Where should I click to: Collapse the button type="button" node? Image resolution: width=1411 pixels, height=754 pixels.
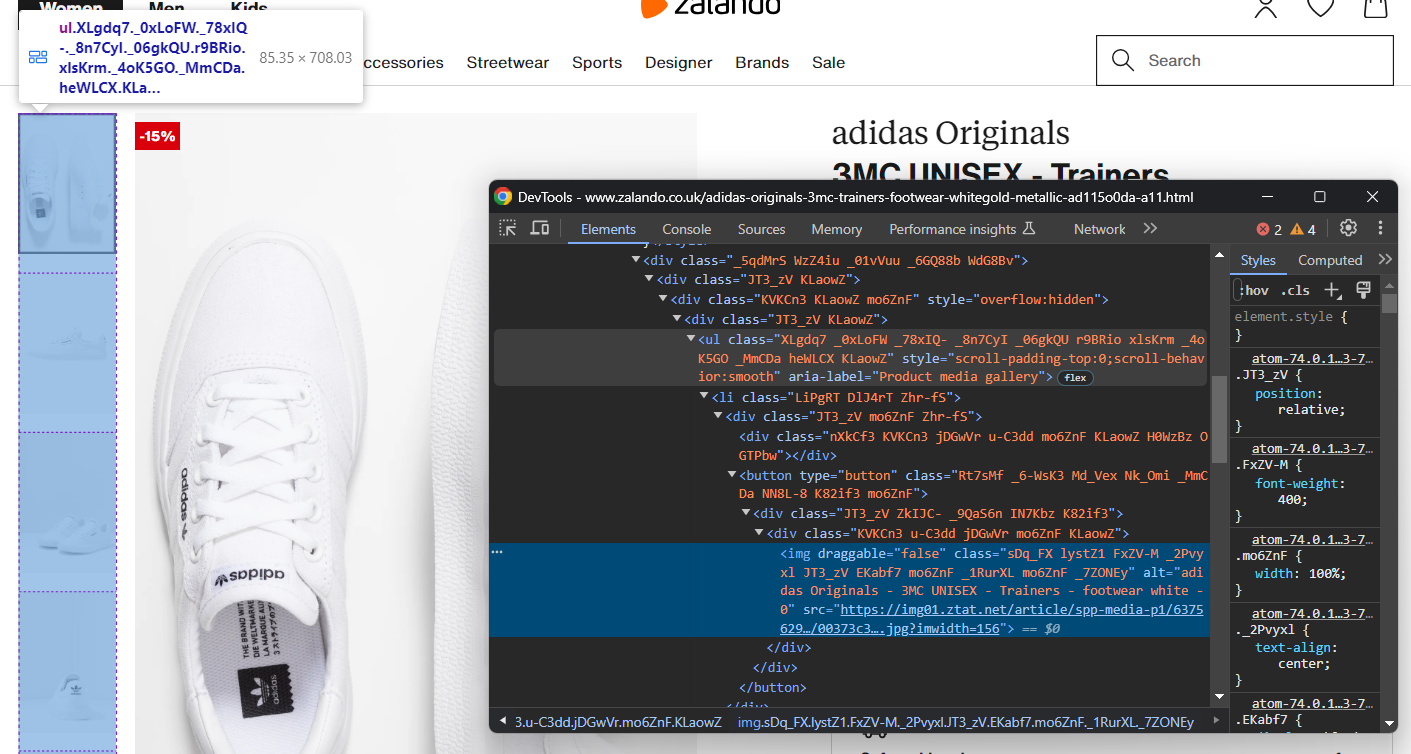tap(732, 475)
